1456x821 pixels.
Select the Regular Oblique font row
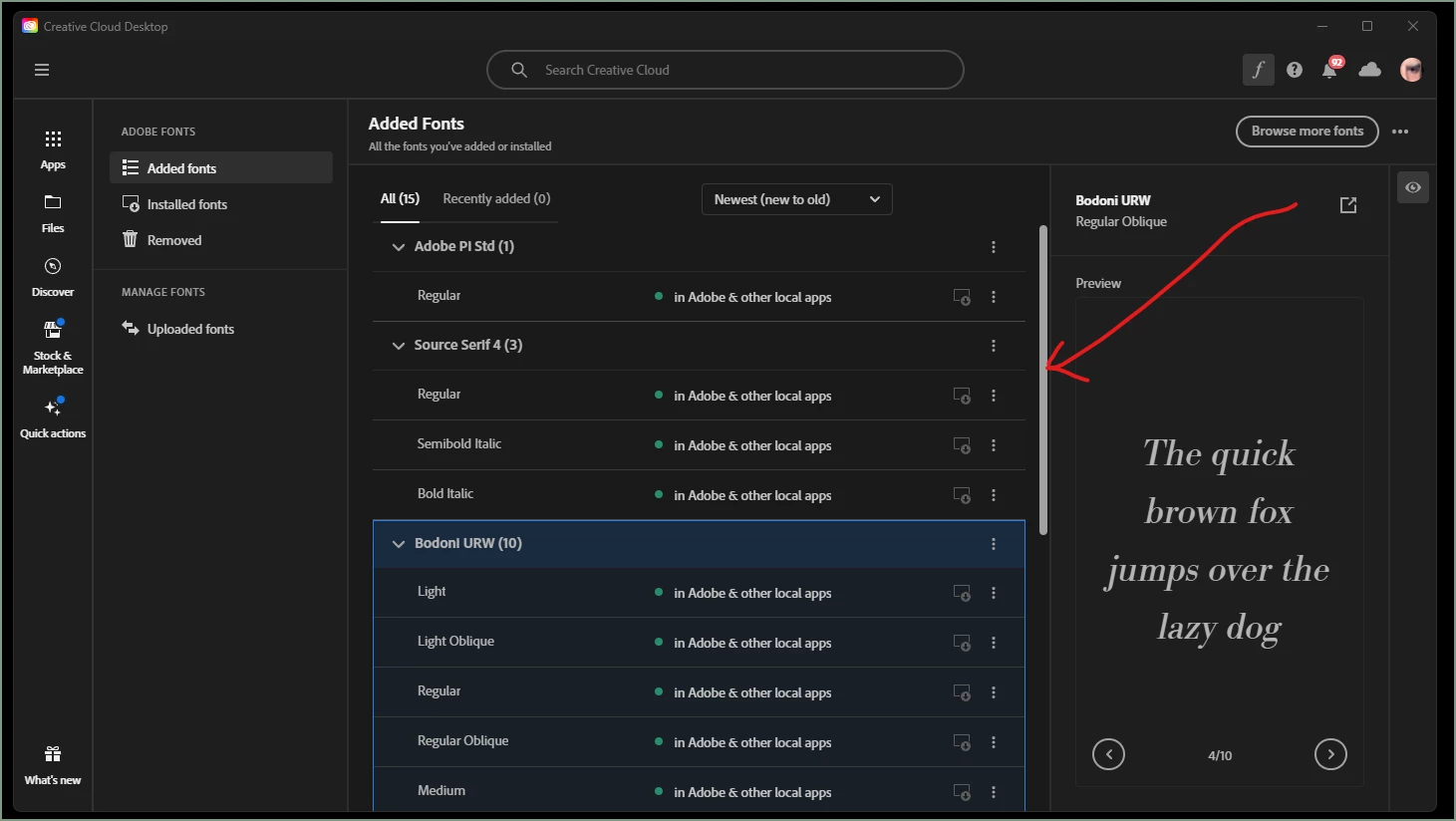point(699,742)
